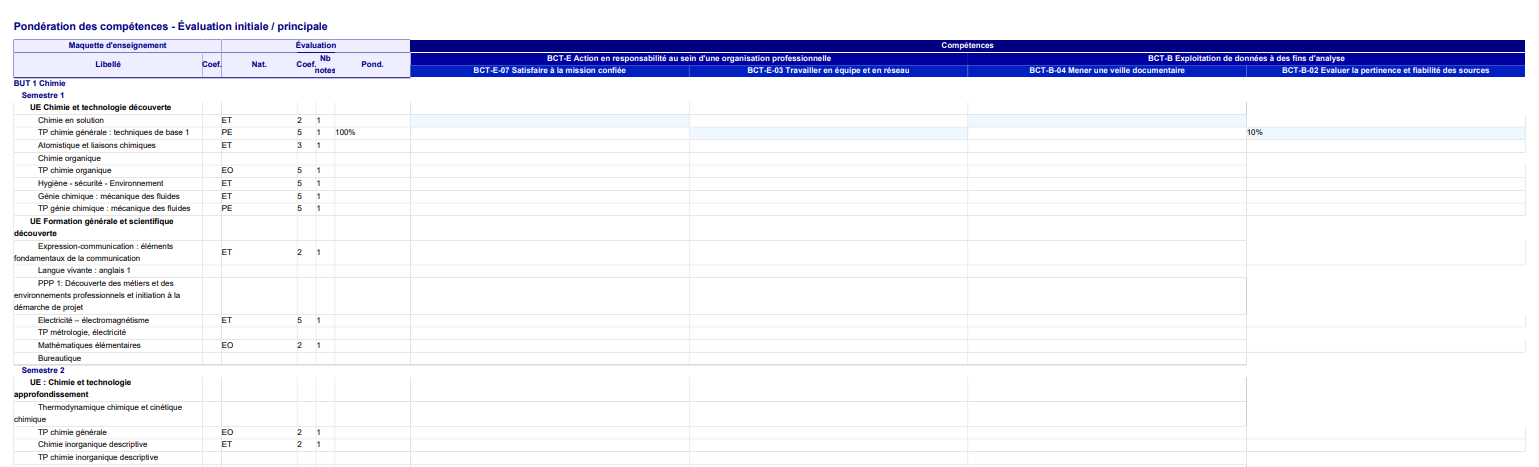The width and height of the screenshot is (1539, 467).
Task: Select UE Chimie et technologie découverte row
Action: pyautogui.click(x=100, y=107)
